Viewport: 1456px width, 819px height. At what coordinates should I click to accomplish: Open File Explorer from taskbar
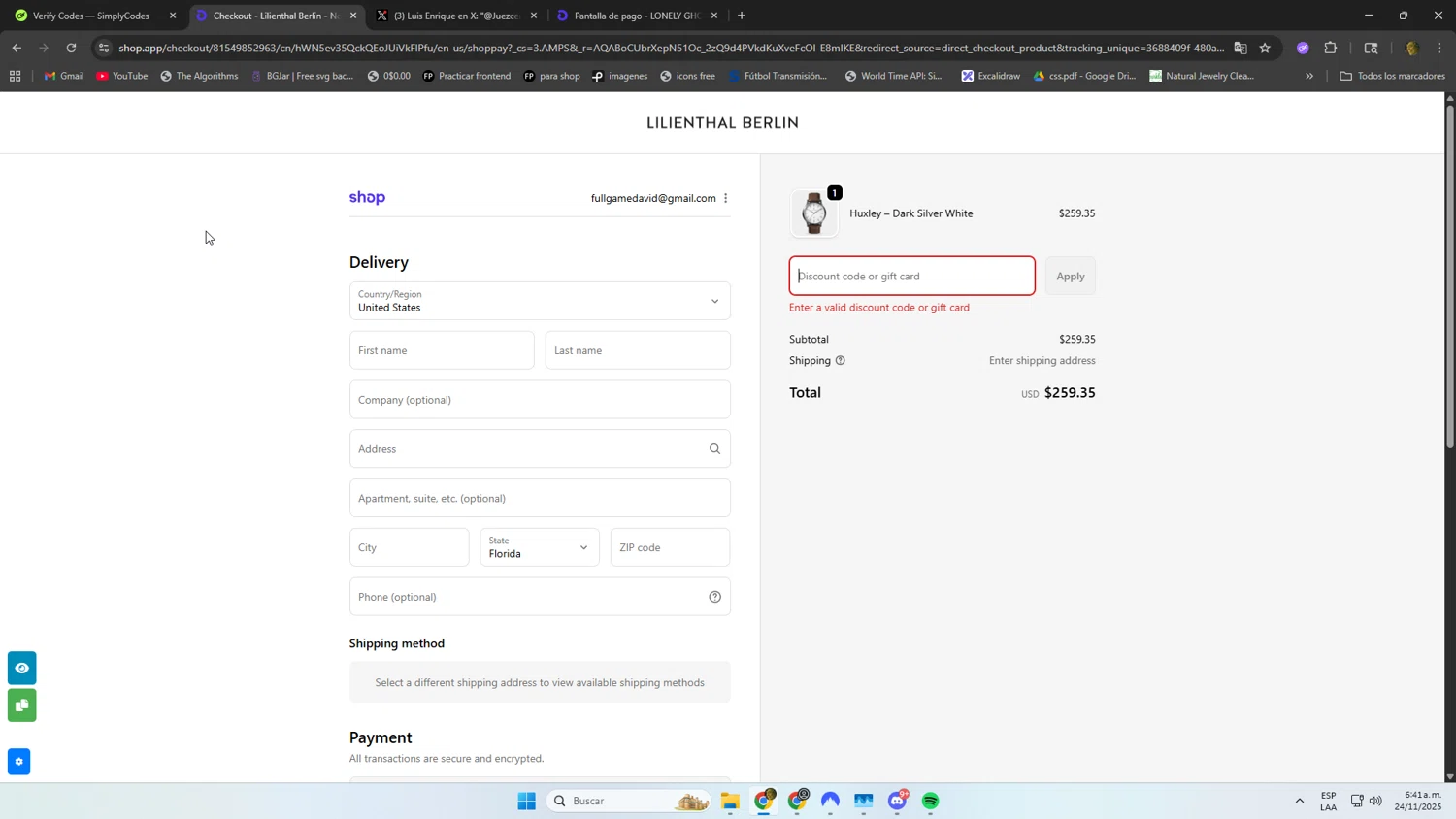click(730, 801)
